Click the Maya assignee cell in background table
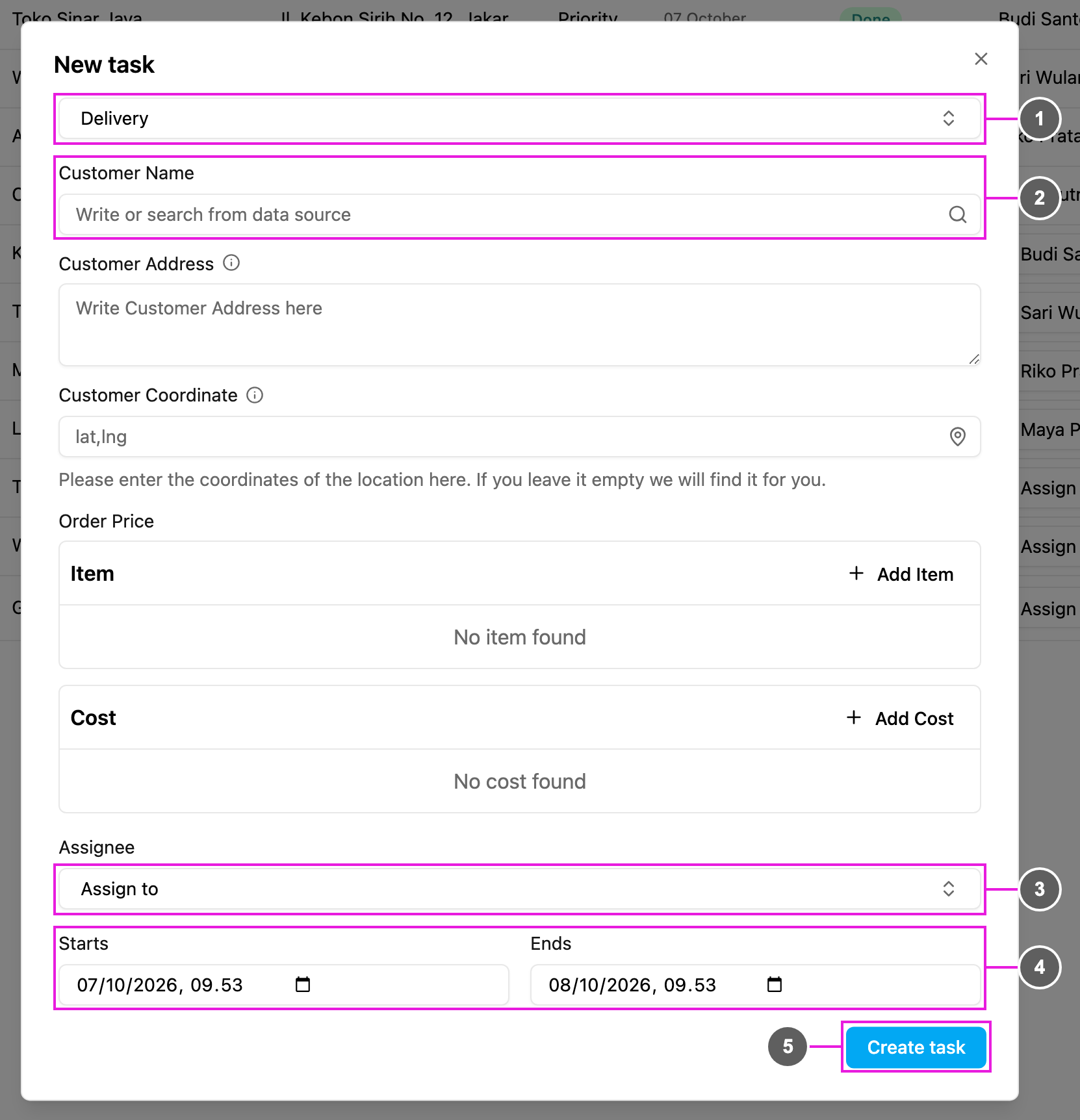This screenshot has height=1120, width=1080. point(1049,429)
